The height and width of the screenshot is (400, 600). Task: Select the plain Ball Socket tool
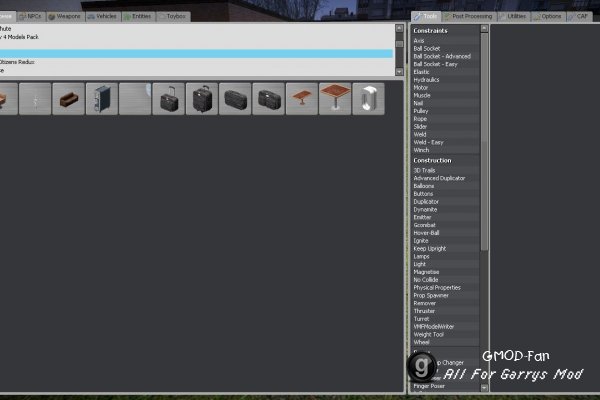(x=445, y=49)
